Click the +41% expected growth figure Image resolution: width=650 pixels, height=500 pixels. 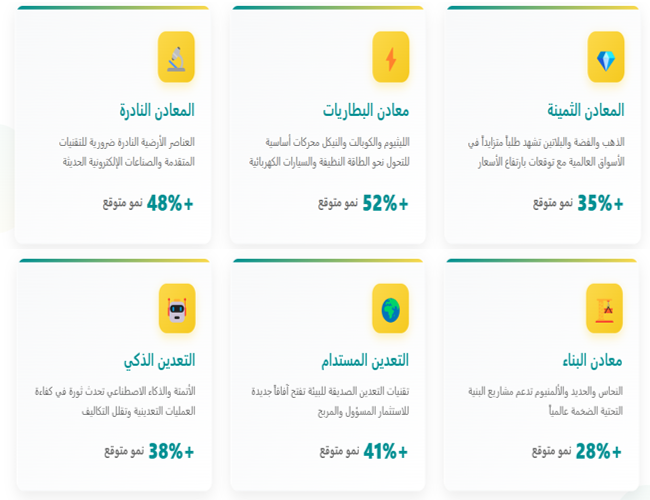385,451
